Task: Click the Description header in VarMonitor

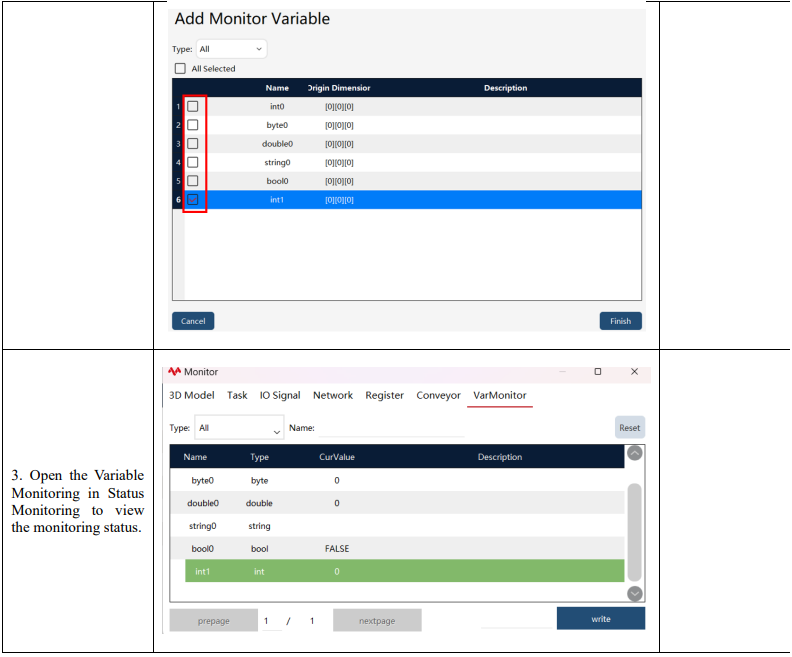Action: pos(500,457)
